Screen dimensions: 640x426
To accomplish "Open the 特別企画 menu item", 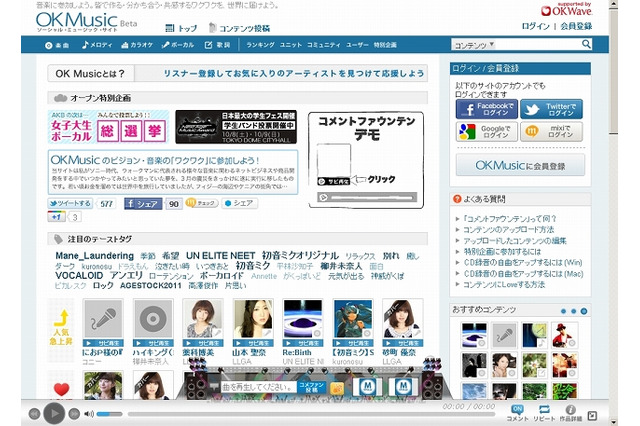I will click(385, 45).
